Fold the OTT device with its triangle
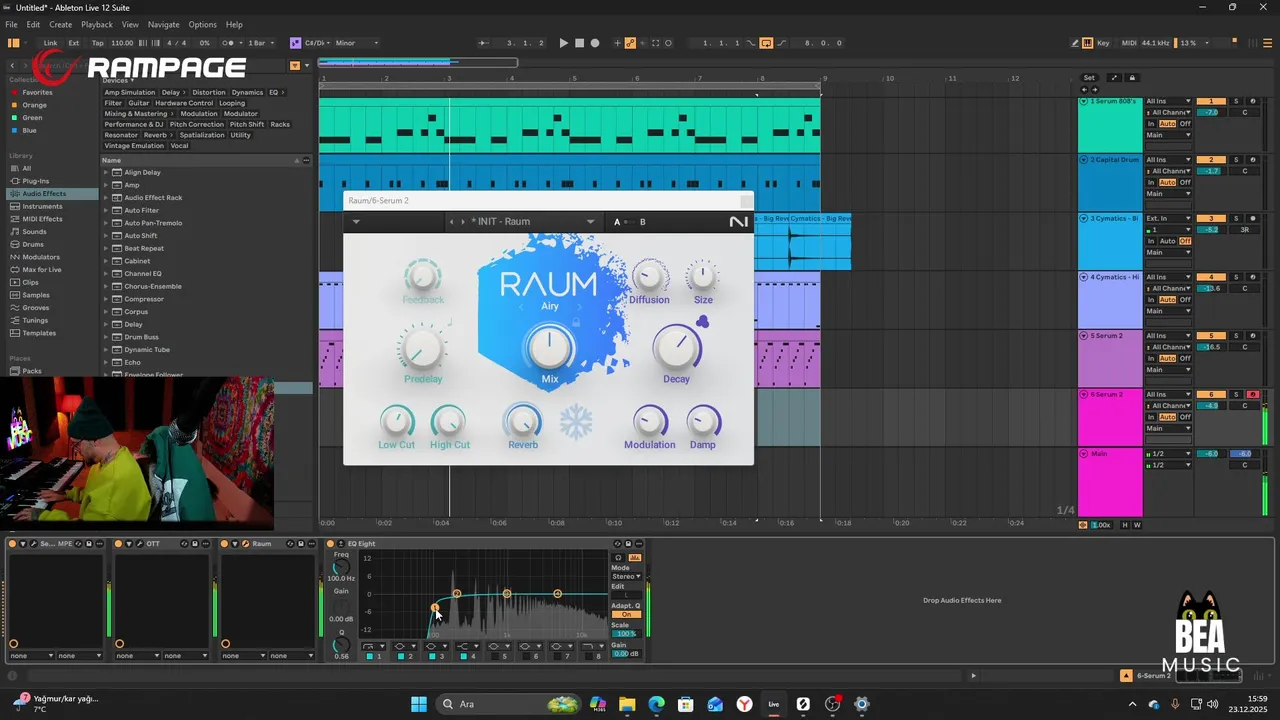 [x=129, y=544]
